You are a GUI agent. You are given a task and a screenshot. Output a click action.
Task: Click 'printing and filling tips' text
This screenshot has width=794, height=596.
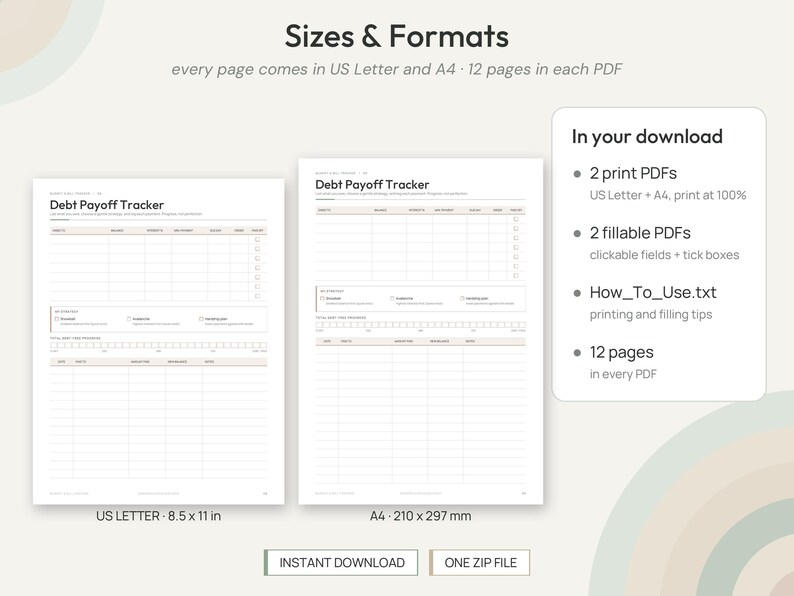tap(651, 314)
